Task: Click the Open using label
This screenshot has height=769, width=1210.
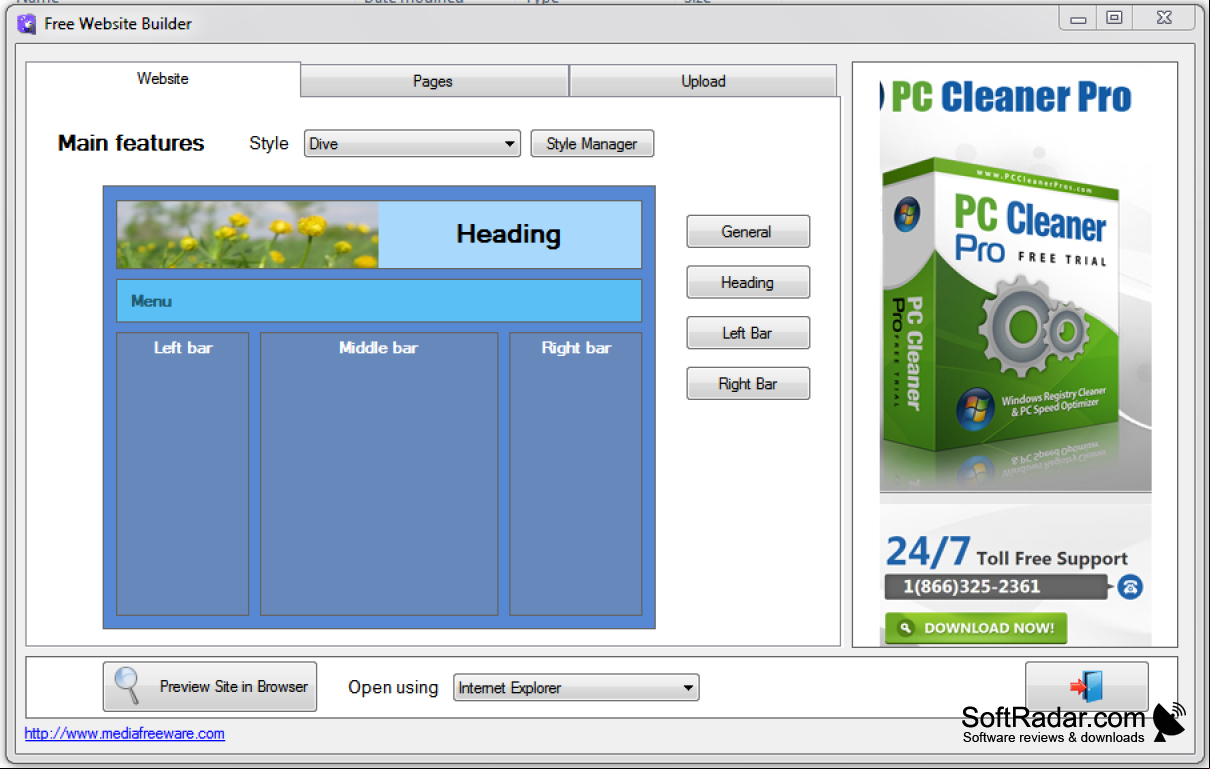Action: (393, 688)
